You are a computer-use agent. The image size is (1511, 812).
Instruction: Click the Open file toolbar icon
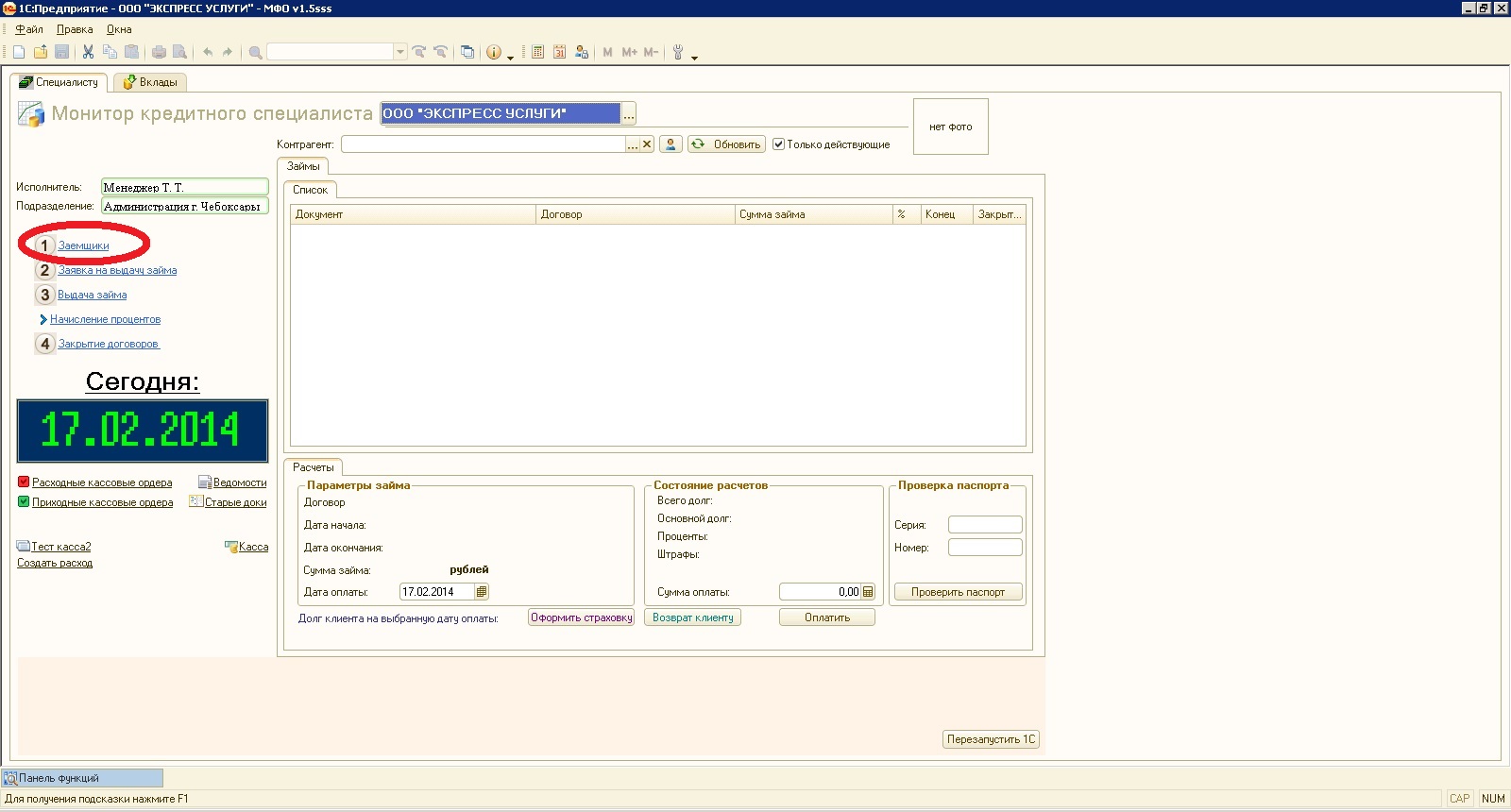point(41,52)
